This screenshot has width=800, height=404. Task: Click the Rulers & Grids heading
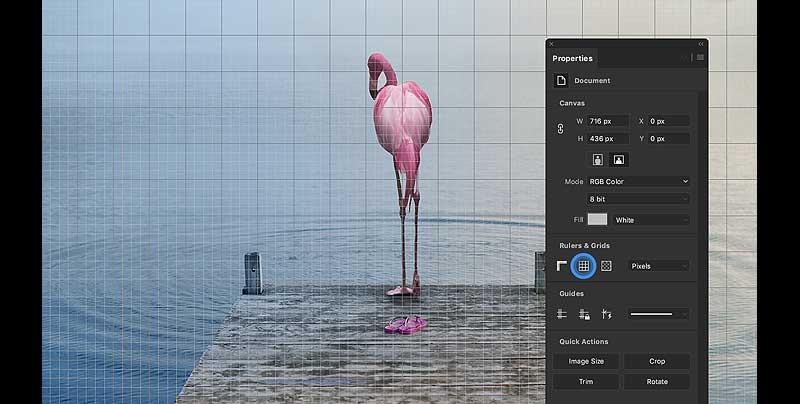585,245
